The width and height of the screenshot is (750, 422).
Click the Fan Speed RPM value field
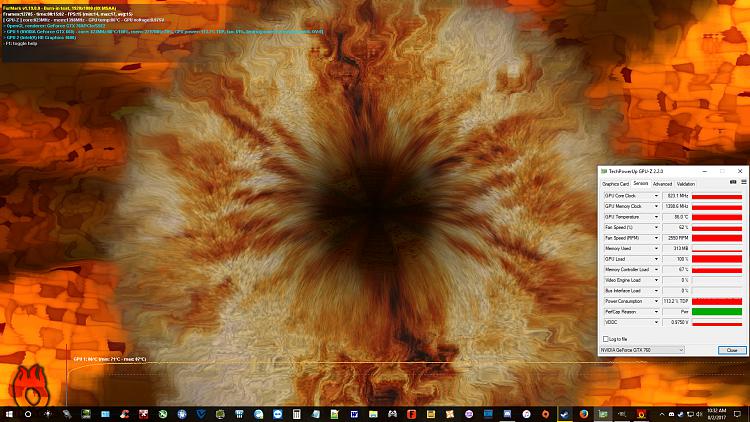(x=676, y=238)
